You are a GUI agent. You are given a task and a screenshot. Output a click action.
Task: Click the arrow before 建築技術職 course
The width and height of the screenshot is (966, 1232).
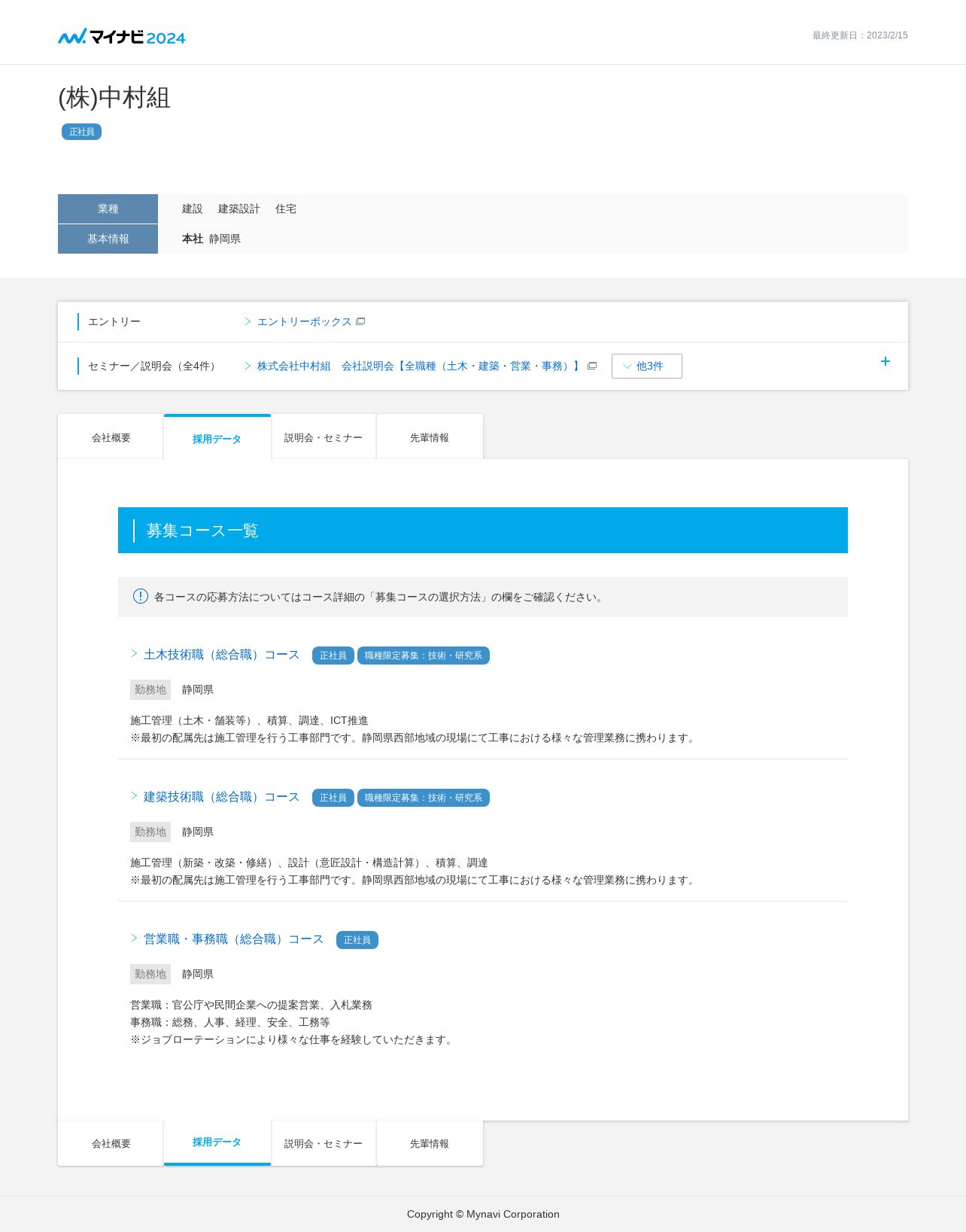point(134,795)
